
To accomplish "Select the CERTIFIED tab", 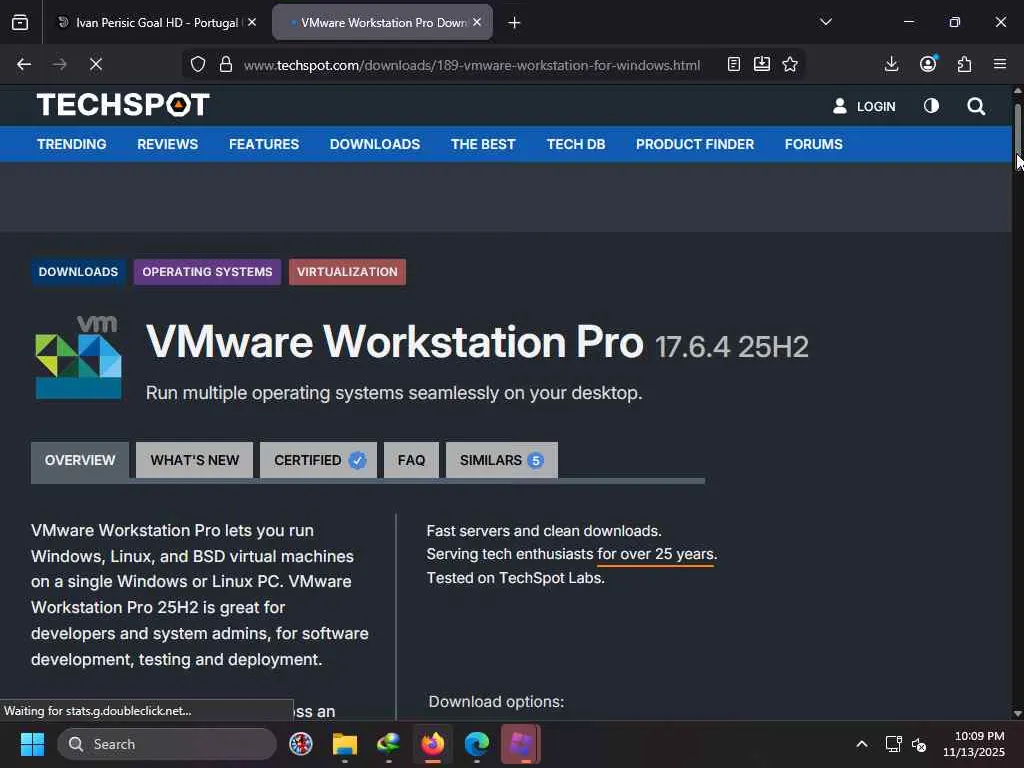I will [x=319, y=460].
